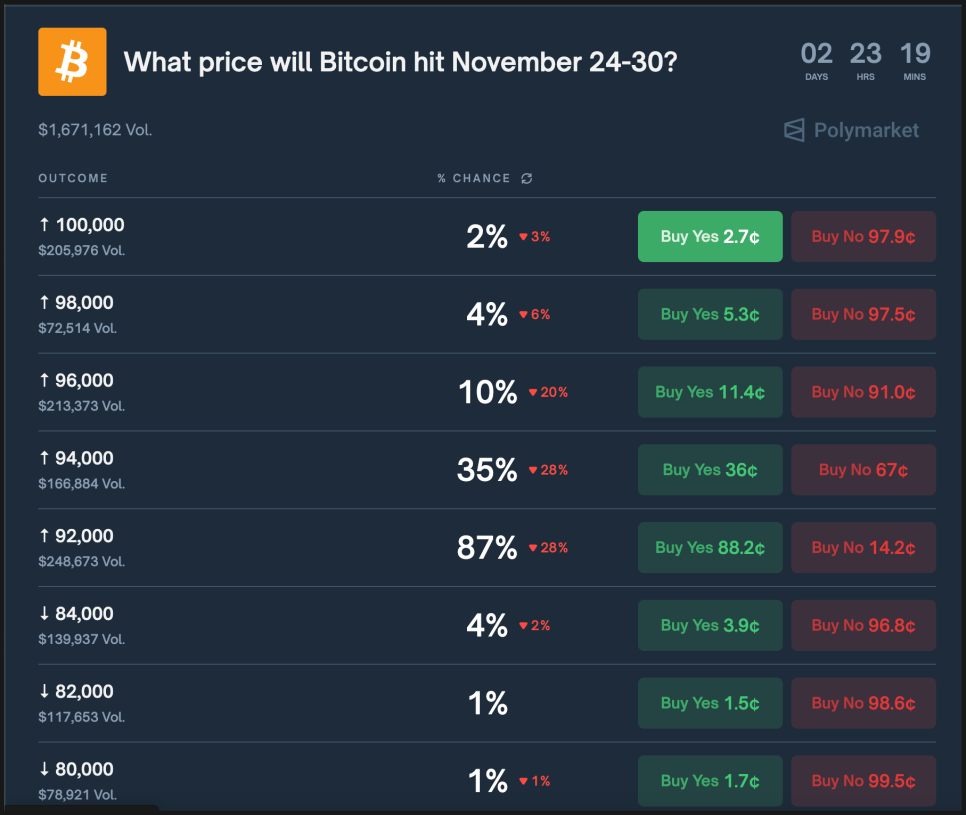Screen dimensions: 966x815
Task: Click the Polymarket logo
Action: (x=851, y=130)
